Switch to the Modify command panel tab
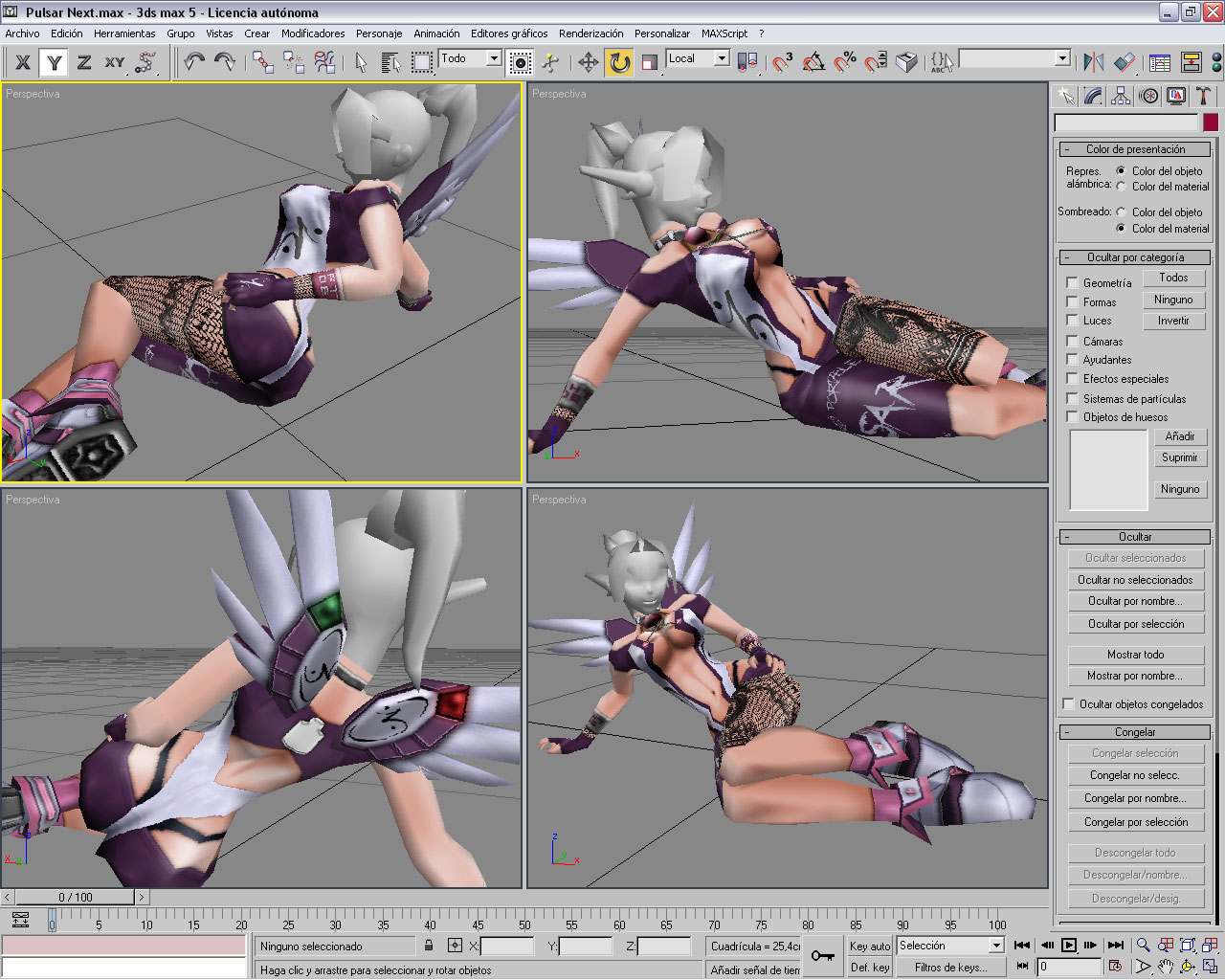The width and height of the screenshot is (1225, 980). tap(1093, 96)
